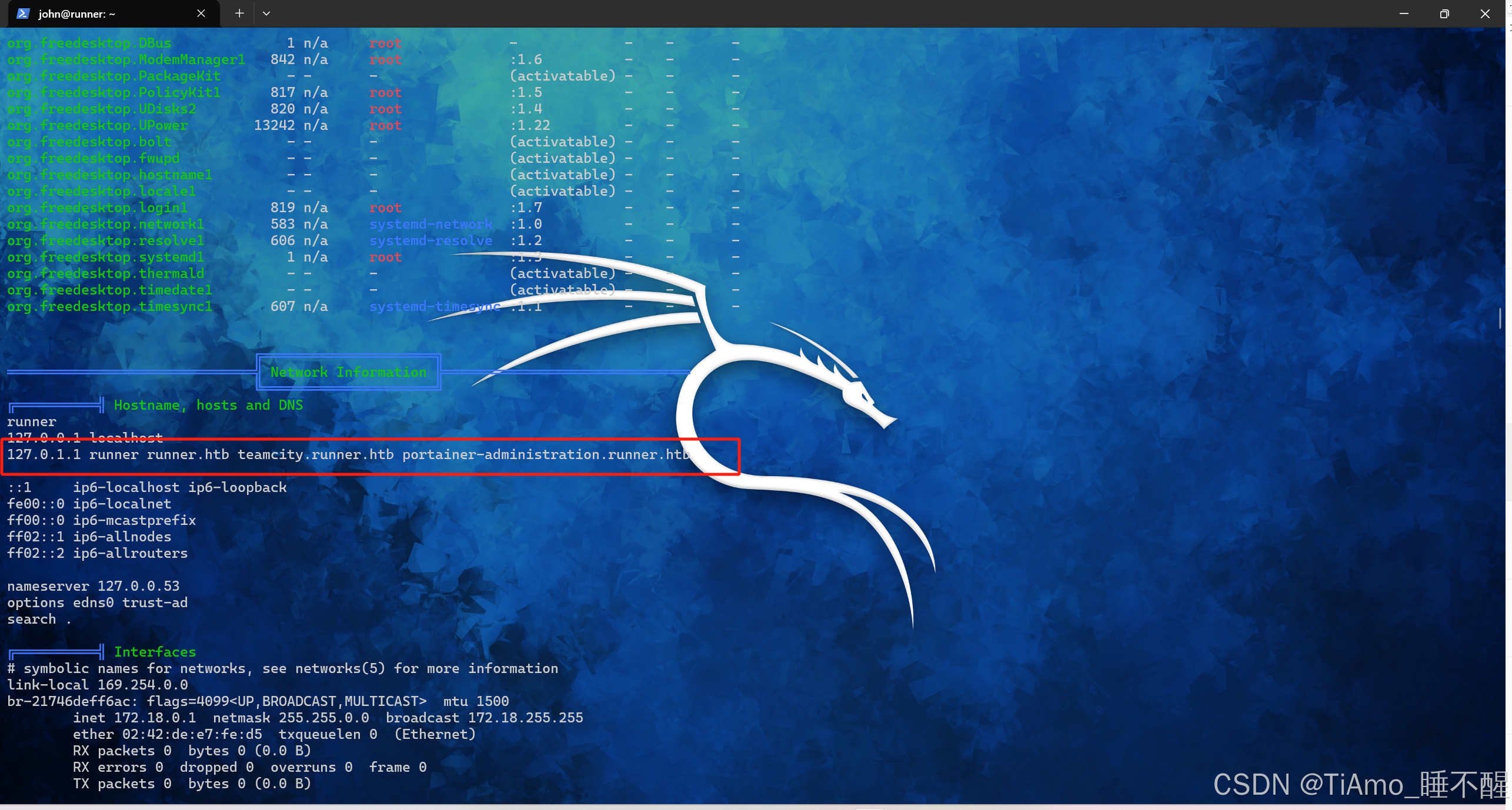
Task: Click the hostname line 'runner'
Action: point(32,421)
